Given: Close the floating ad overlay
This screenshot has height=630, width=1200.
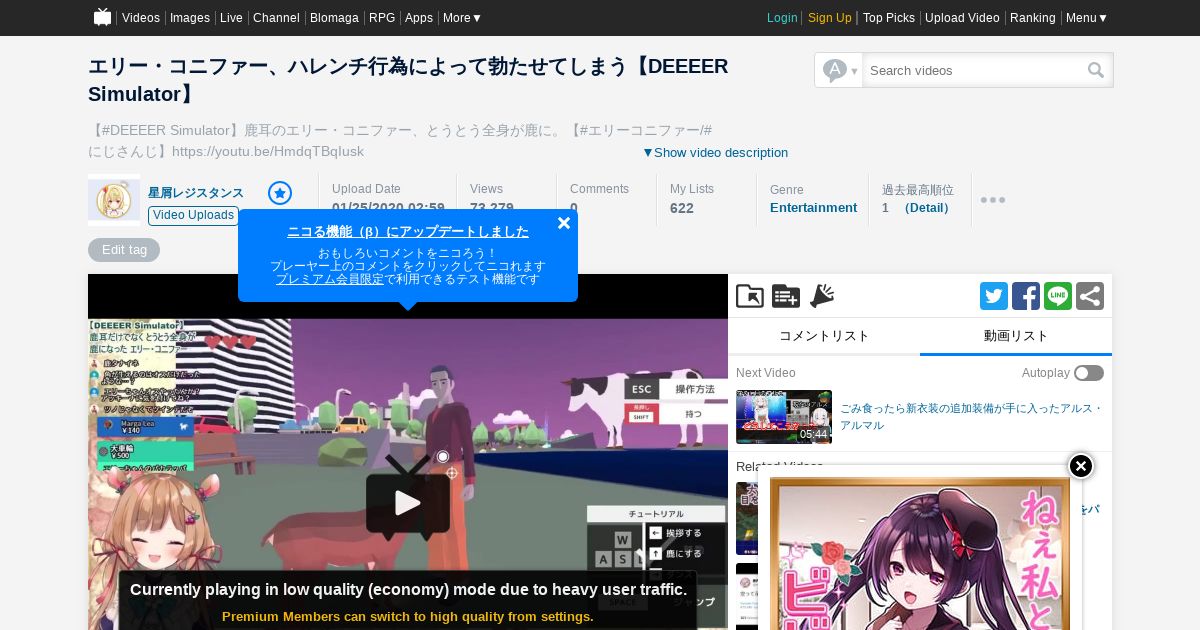Looking at the screenshot, I should (1081, 466).
